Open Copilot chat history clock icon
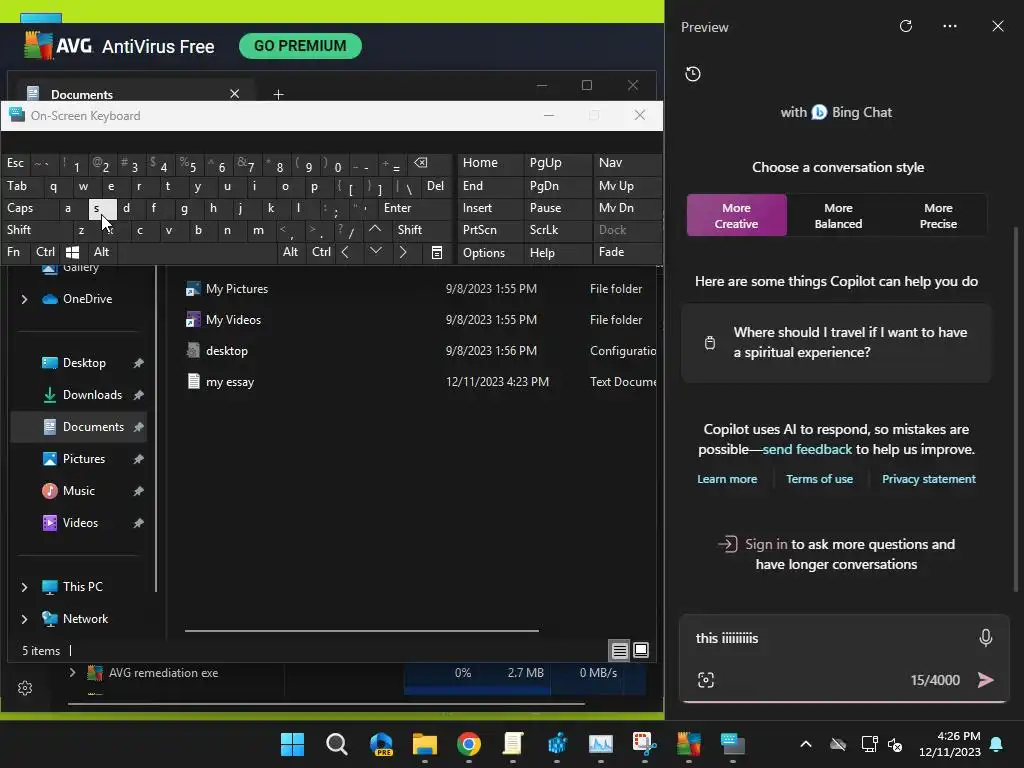Screen dimensions: 1024x768 693,74
